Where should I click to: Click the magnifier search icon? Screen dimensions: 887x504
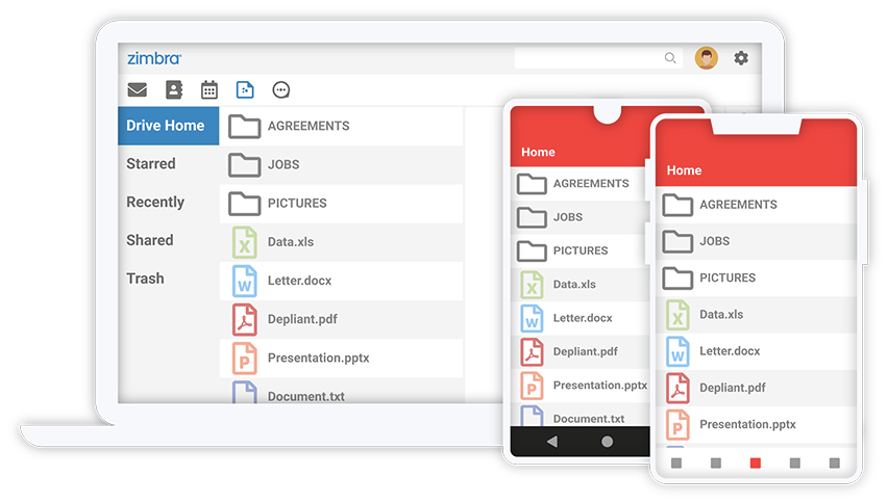point(670,58)
